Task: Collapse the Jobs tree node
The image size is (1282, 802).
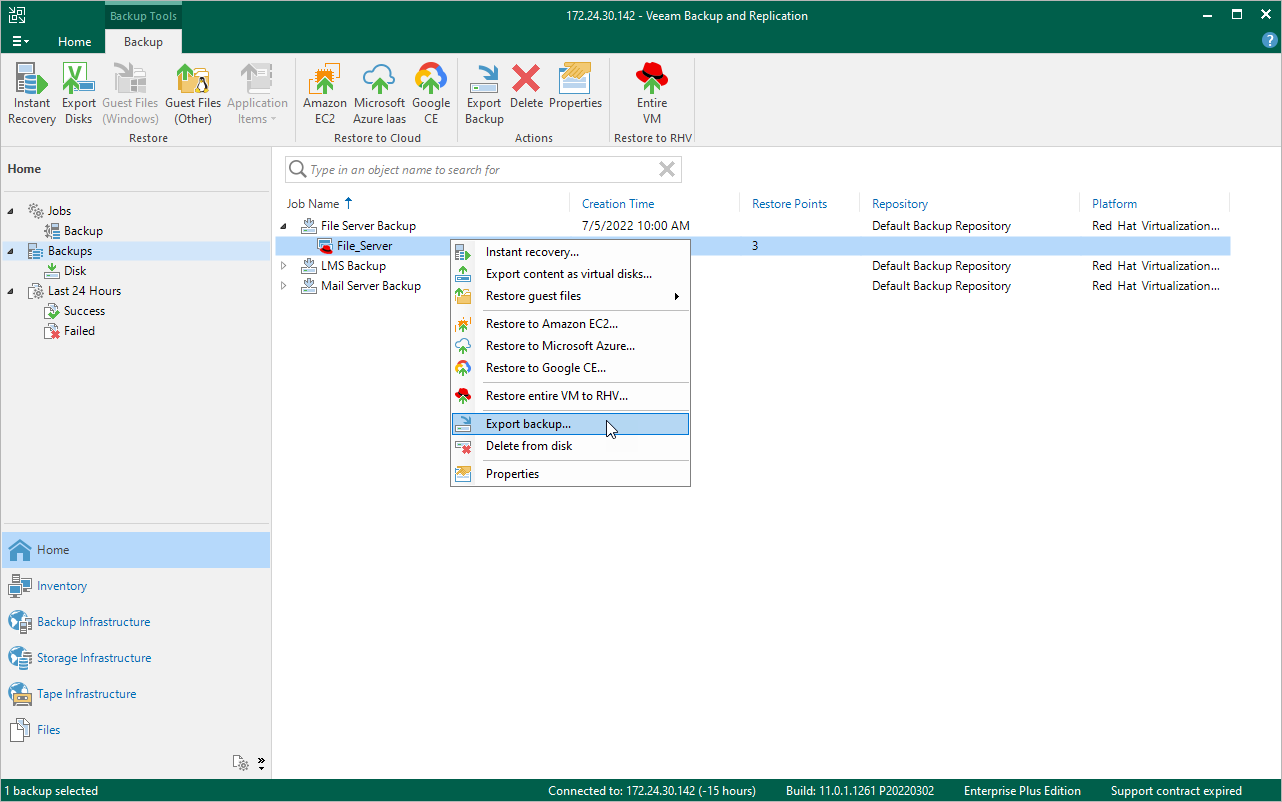Action: pos(12,211)
